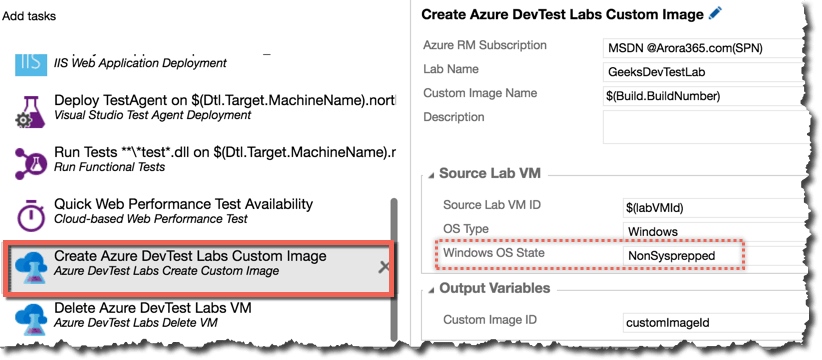Click the 'Add tasks' heading text

(x=29, y=16)
